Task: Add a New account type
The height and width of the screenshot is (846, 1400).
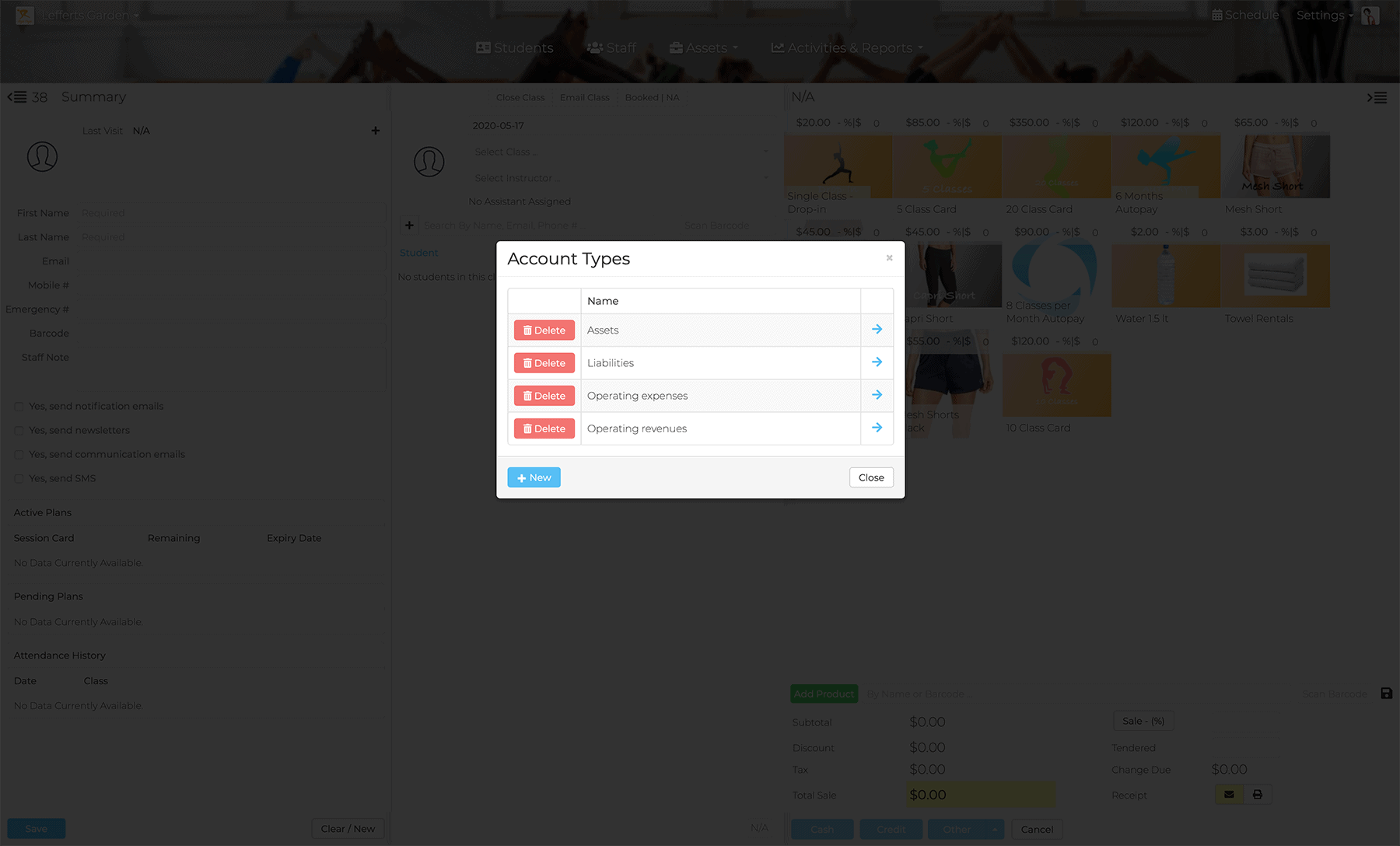Action: [x=534, y=477]
